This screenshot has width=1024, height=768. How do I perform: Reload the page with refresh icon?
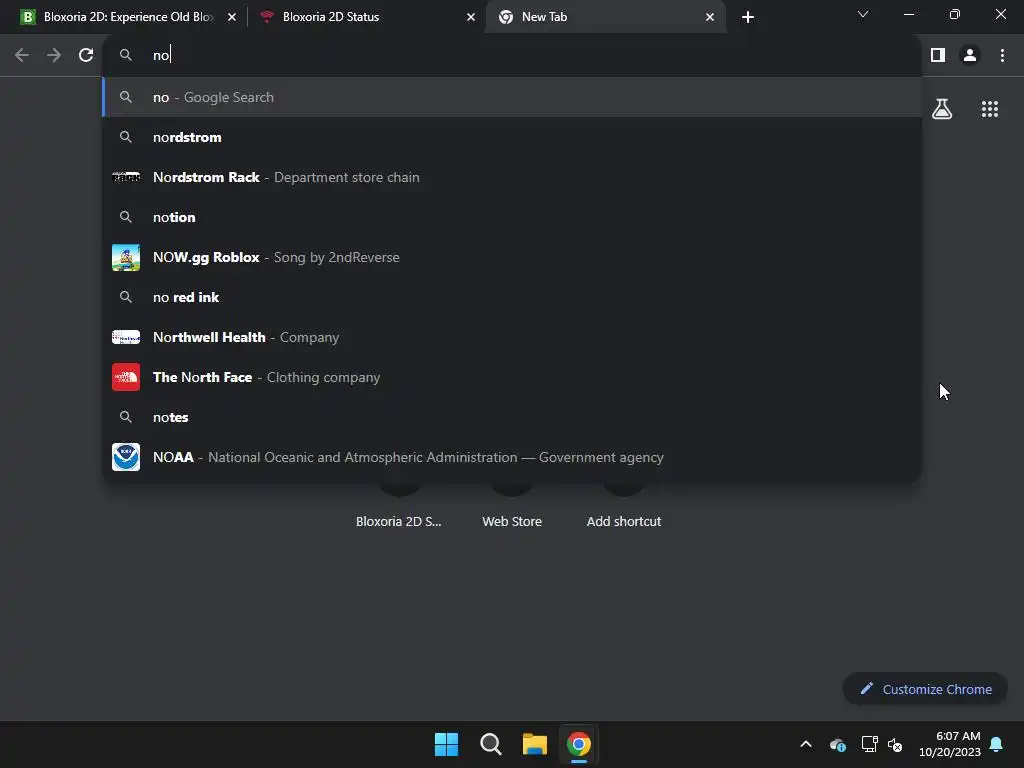(x=86, y=55)
